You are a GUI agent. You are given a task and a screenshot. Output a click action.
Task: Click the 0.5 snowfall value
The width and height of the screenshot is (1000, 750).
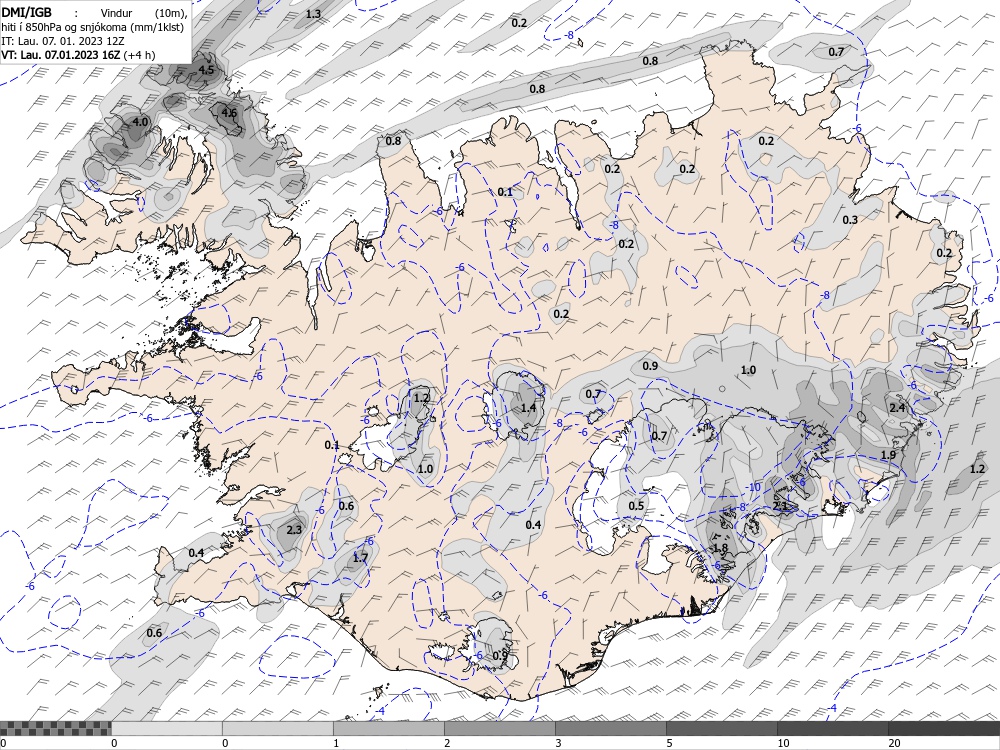[x=636, y=506]
